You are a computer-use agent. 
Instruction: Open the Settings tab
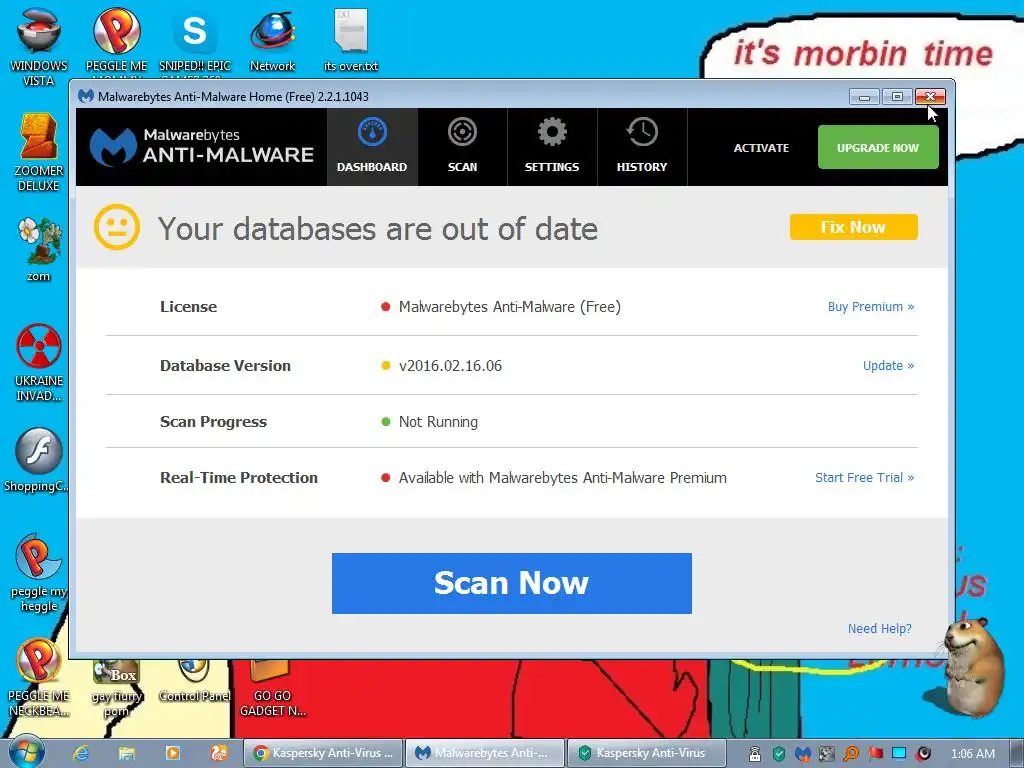(552, 147)
